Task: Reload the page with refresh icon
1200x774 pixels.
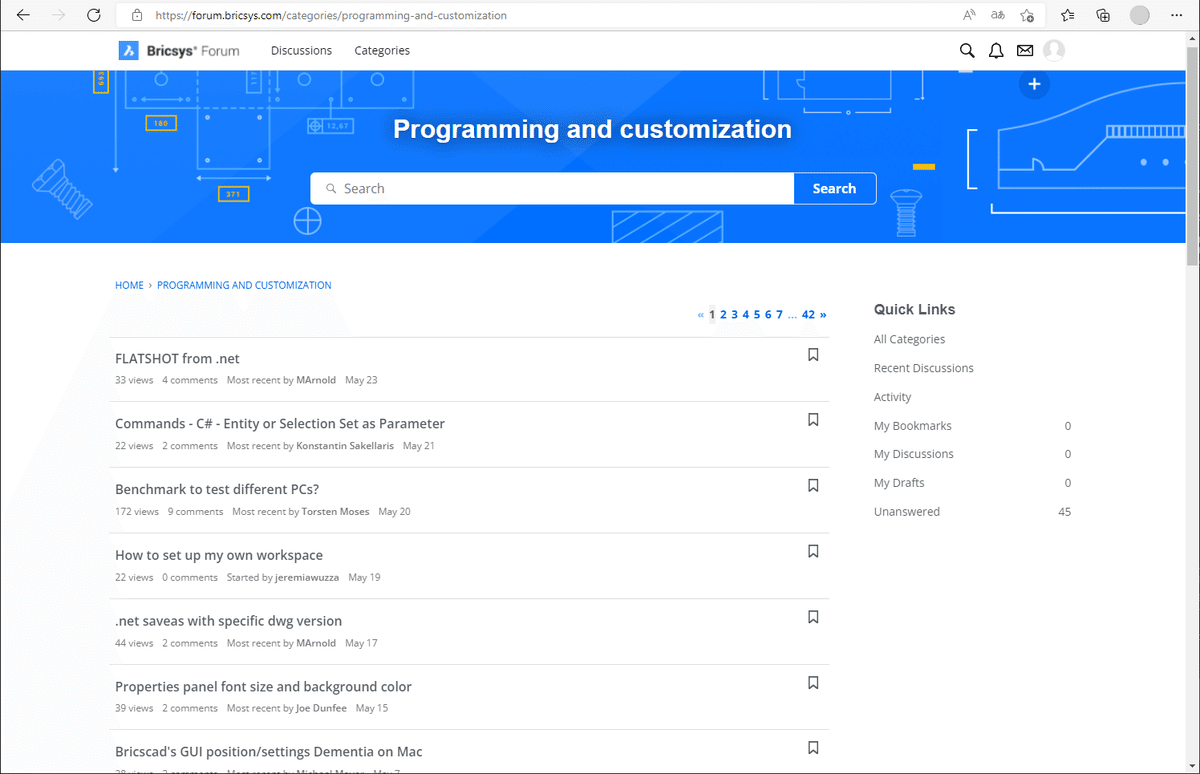Action: [94, 15]
